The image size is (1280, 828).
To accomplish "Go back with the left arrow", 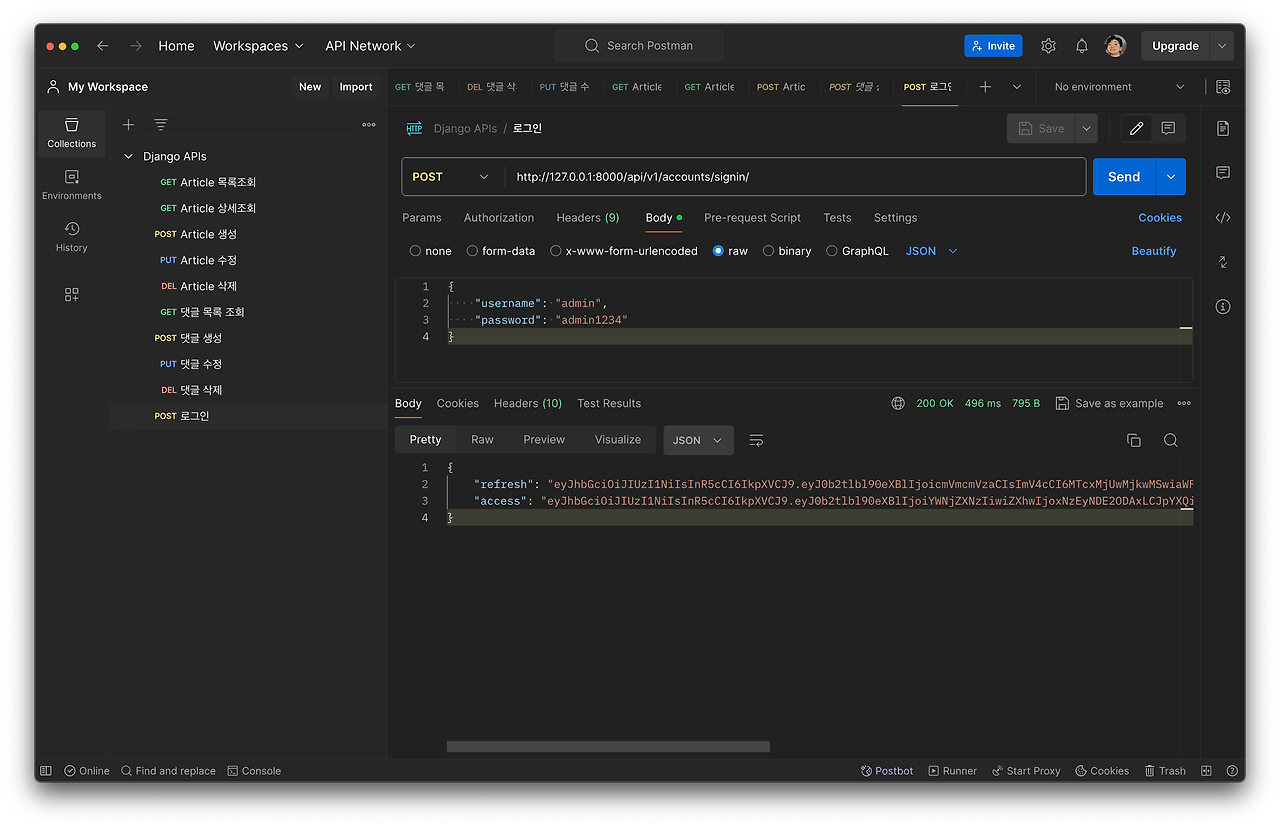I will pyautogui.click(x=102, y=46).
